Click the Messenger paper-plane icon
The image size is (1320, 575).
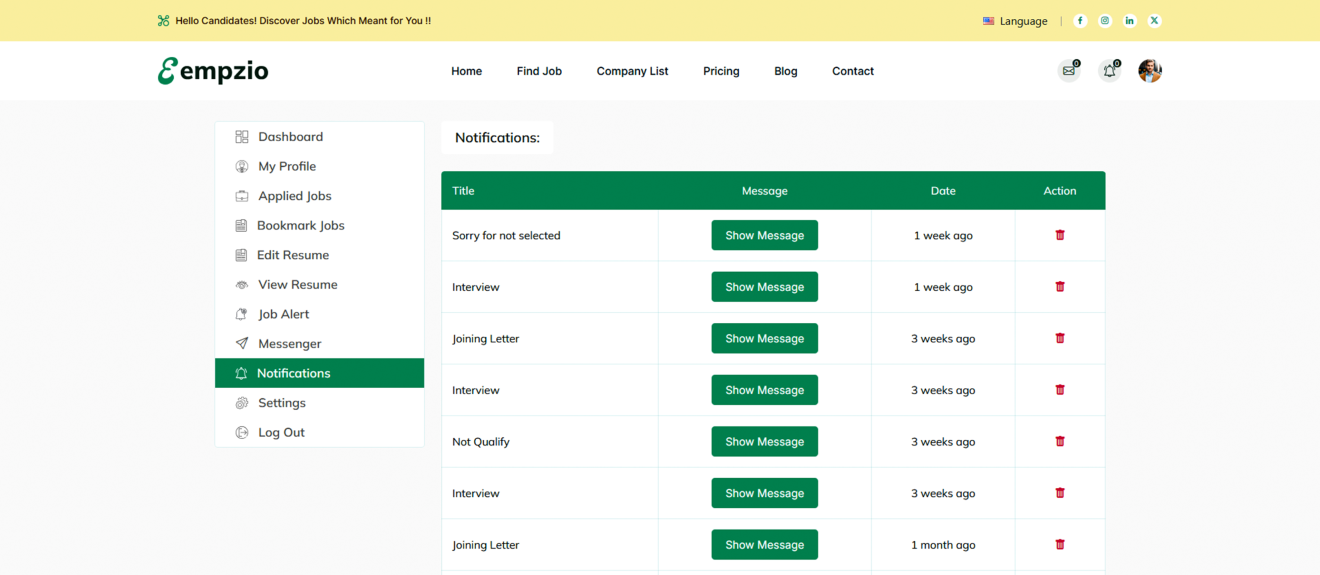pos(241,343)
